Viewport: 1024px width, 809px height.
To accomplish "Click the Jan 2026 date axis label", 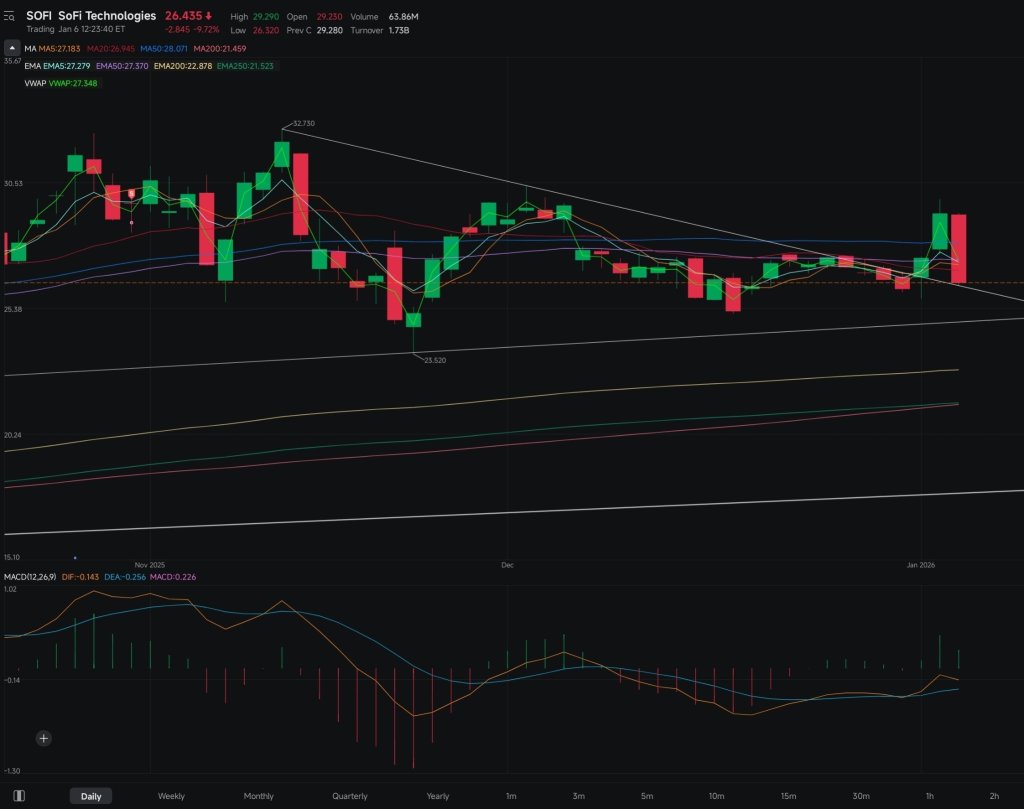I will click(920, 565).
